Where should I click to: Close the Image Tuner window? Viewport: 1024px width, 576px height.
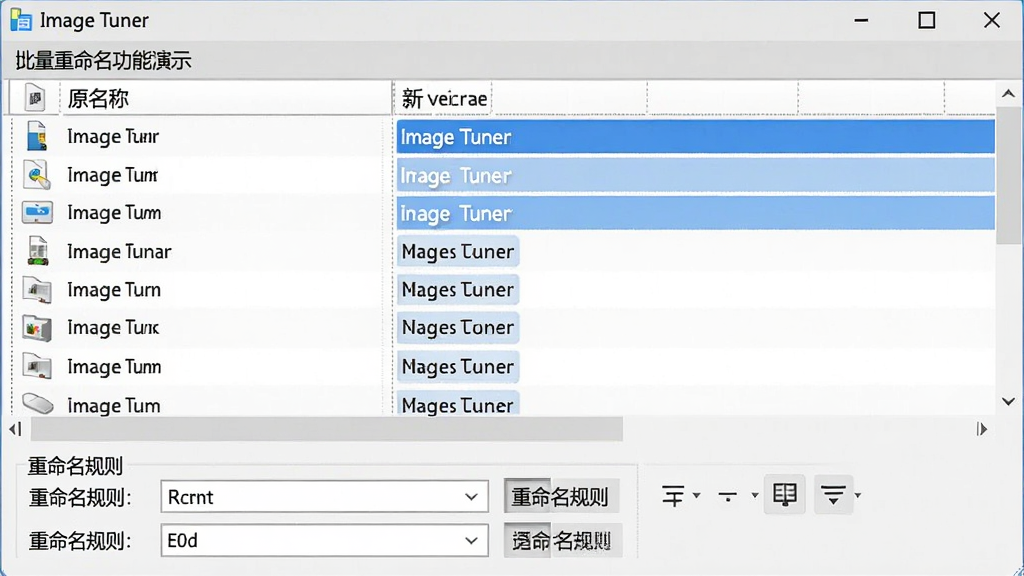pos(992,20)
